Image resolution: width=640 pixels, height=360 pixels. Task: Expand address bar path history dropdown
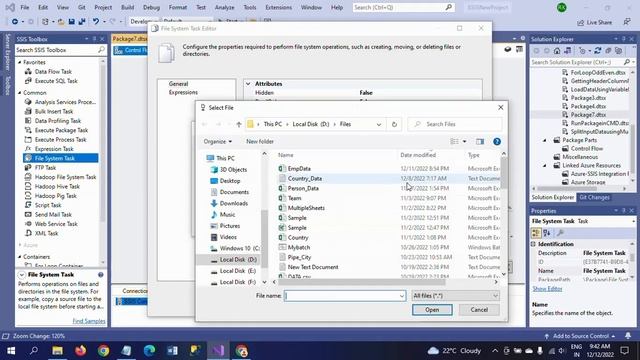click(379, 124)
